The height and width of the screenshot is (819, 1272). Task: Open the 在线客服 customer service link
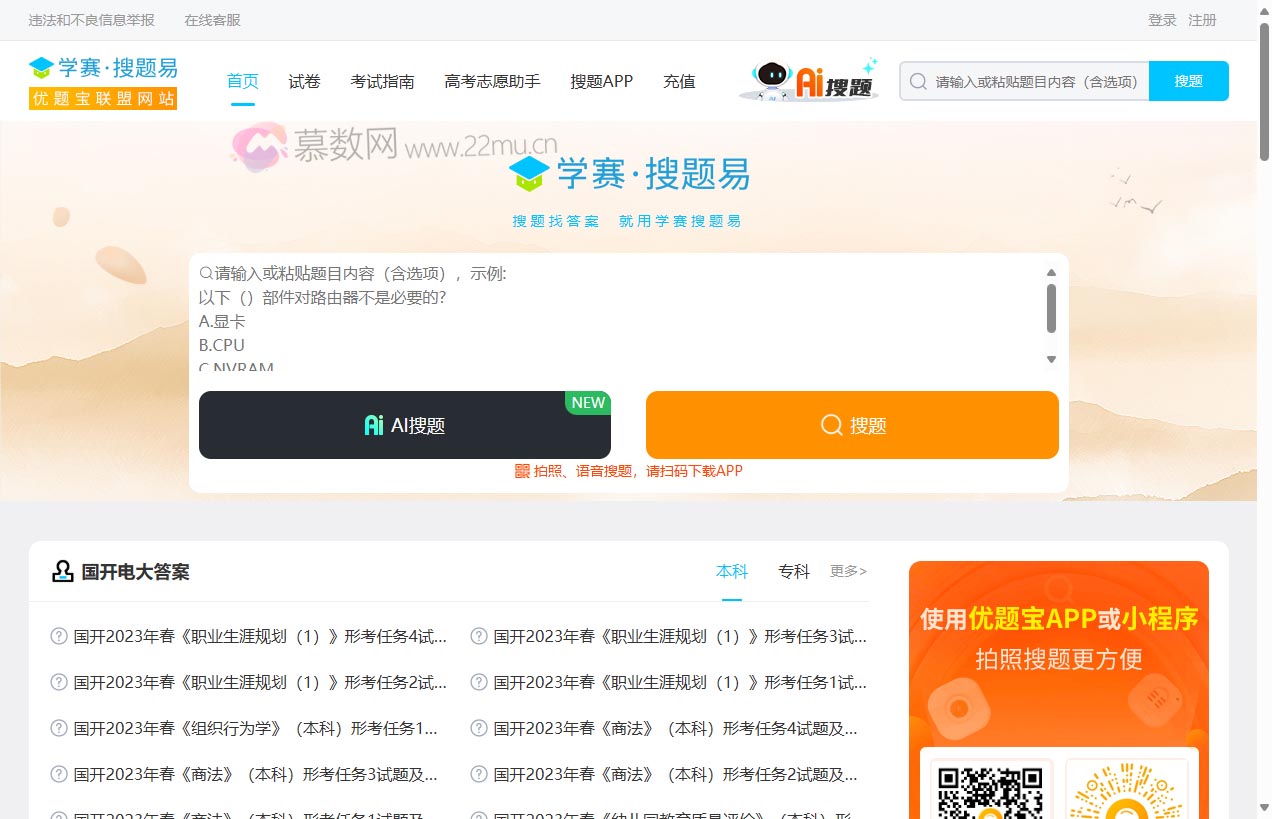(x=211, y=19)
